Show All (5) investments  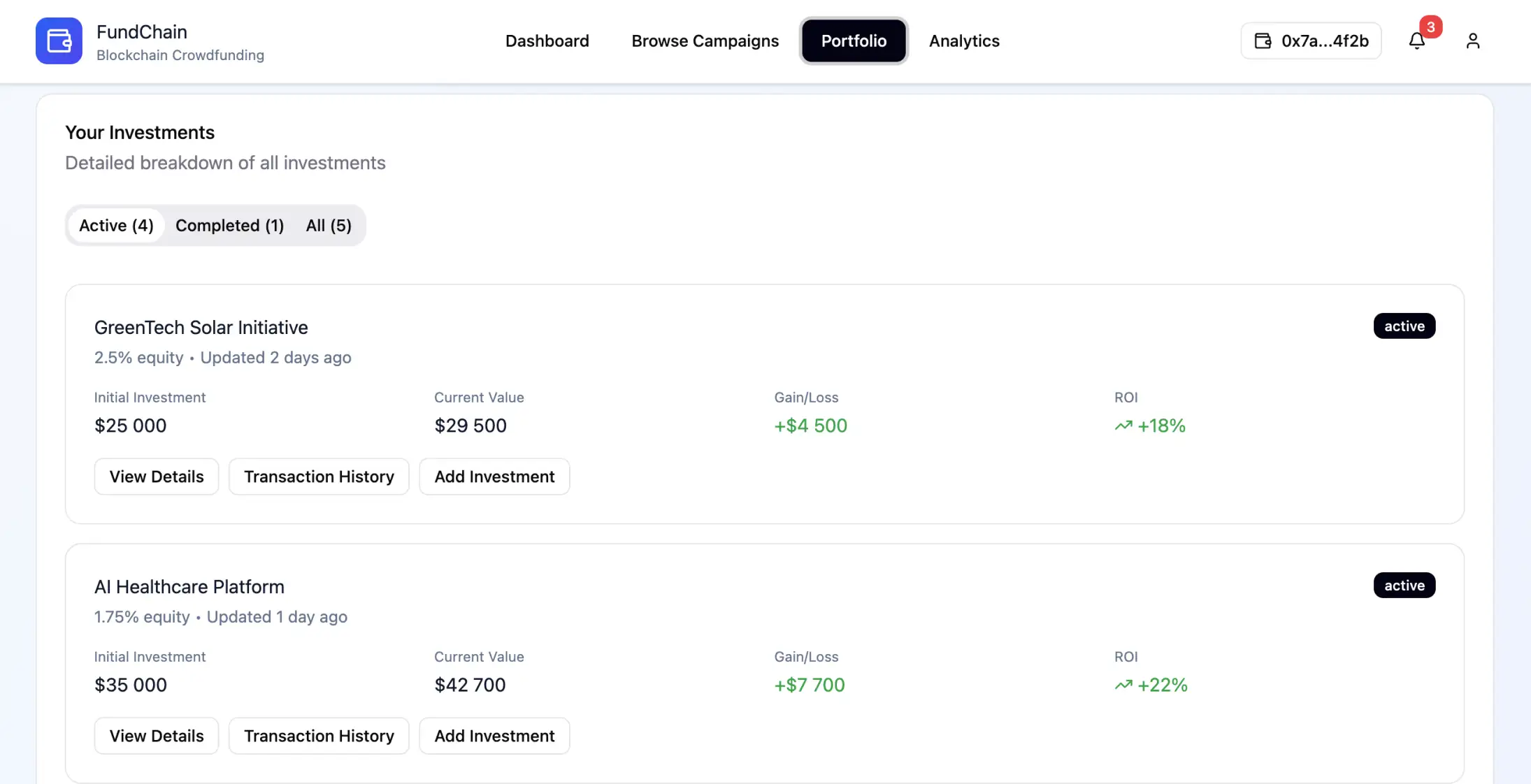[328, 225]
